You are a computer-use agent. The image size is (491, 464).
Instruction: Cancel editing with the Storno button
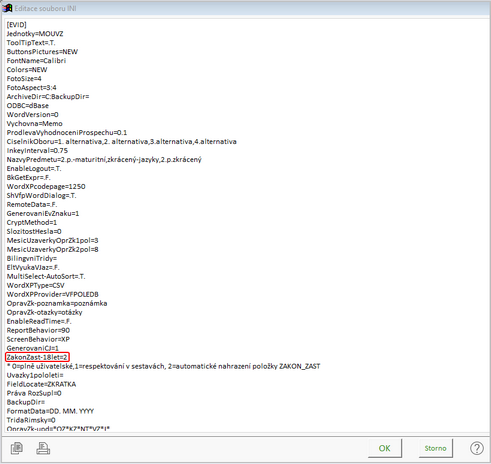point(435,448)
